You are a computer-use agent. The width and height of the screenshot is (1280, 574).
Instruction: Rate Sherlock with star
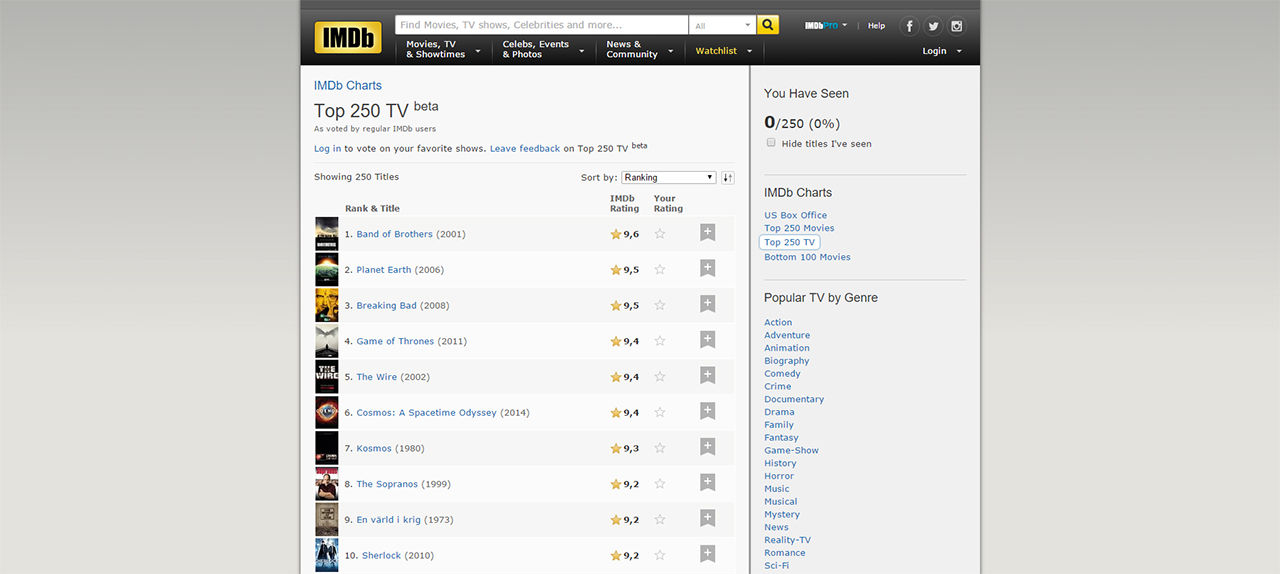tap(660, 555)
